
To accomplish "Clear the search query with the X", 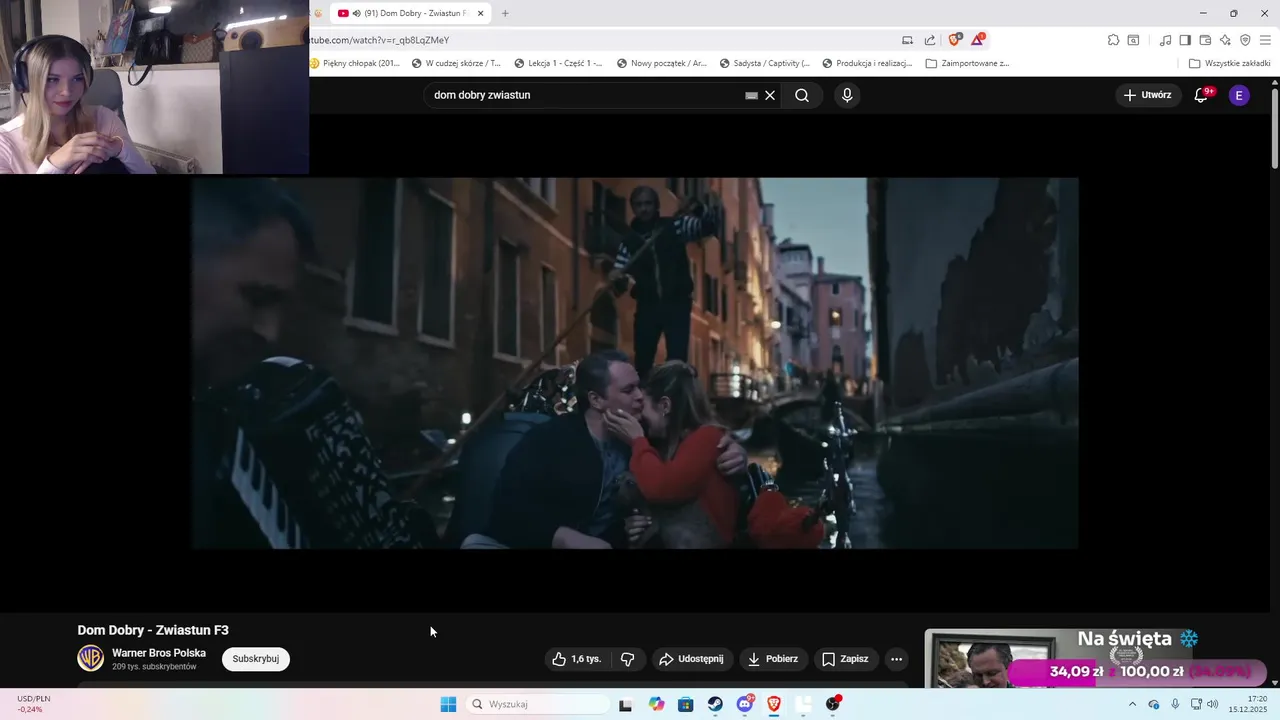I will coord(770,95).
